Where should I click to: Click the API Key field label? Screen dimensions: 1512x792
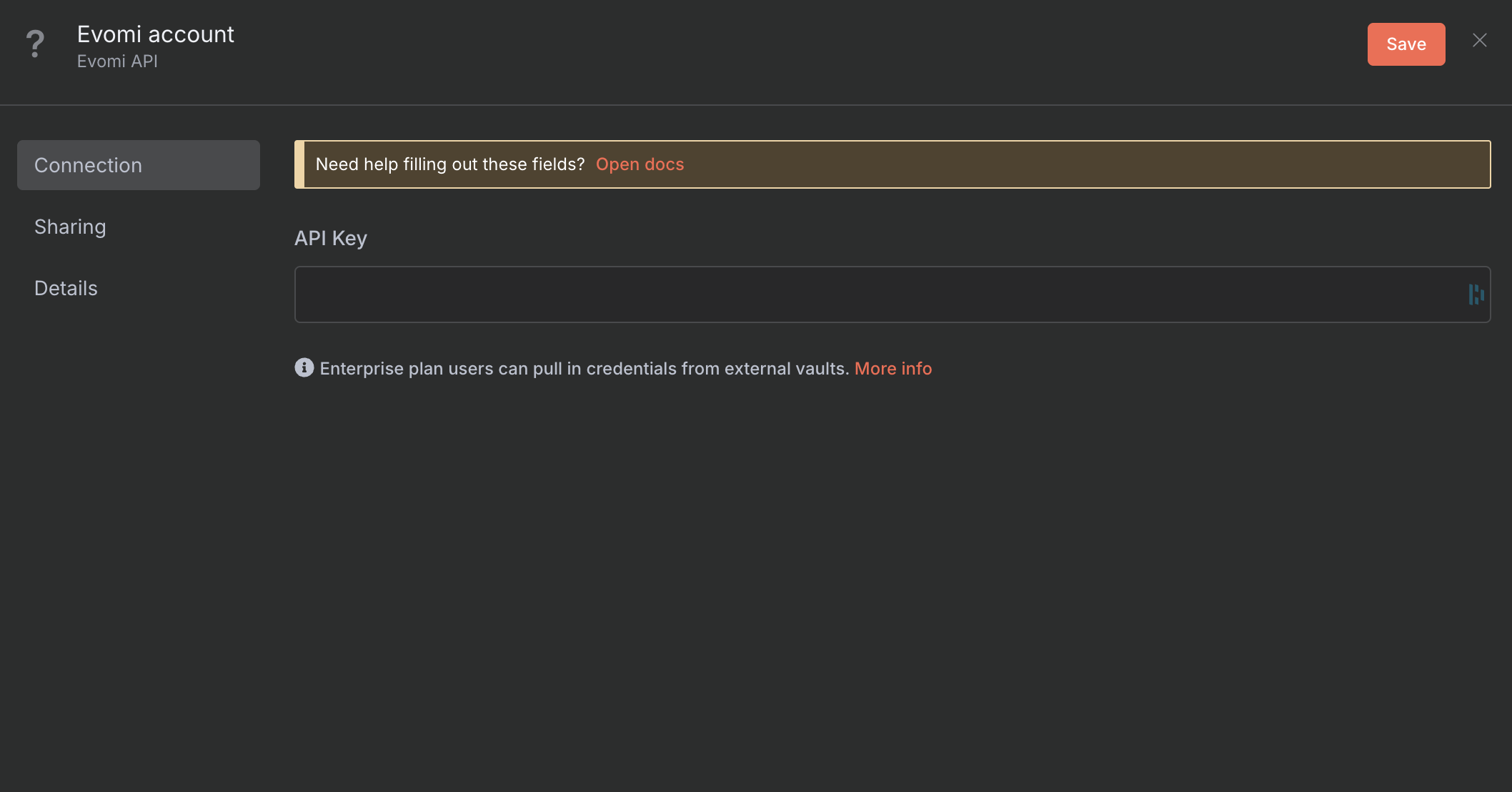tap(330, 238)
